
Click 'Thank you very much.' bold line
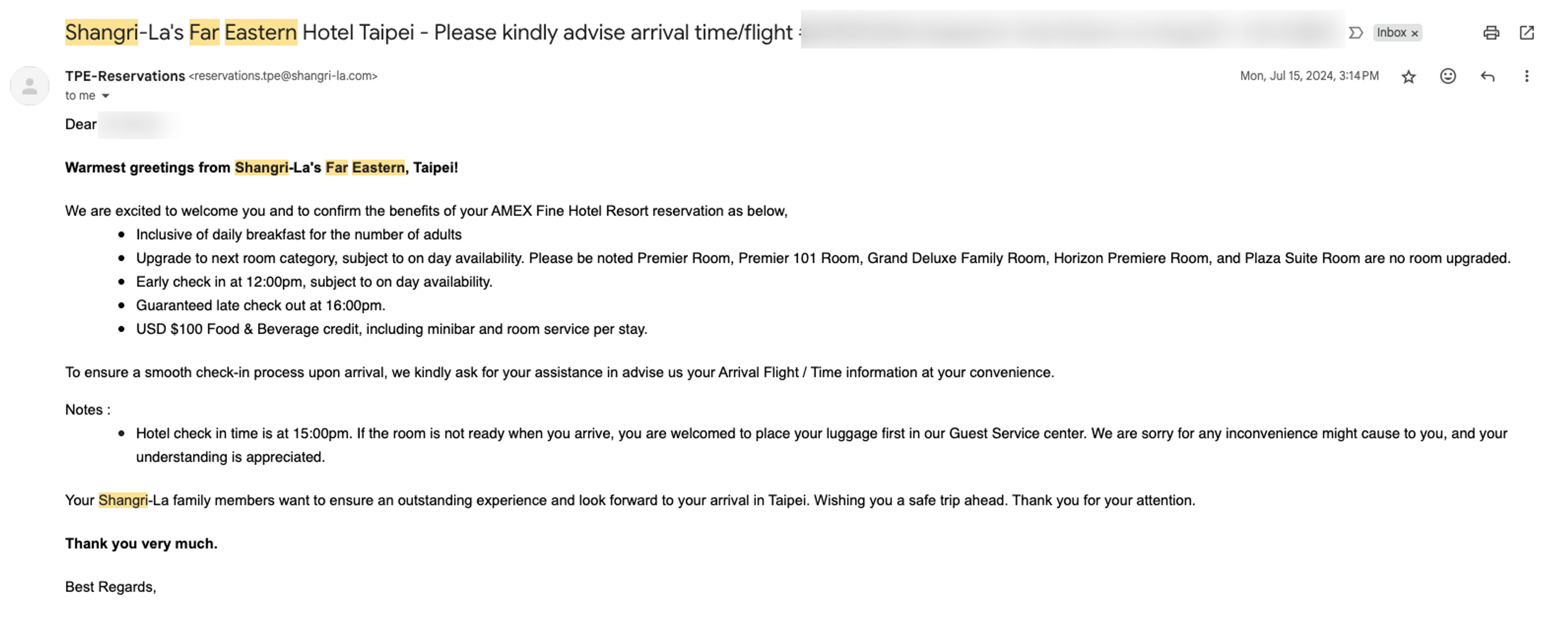141,544
